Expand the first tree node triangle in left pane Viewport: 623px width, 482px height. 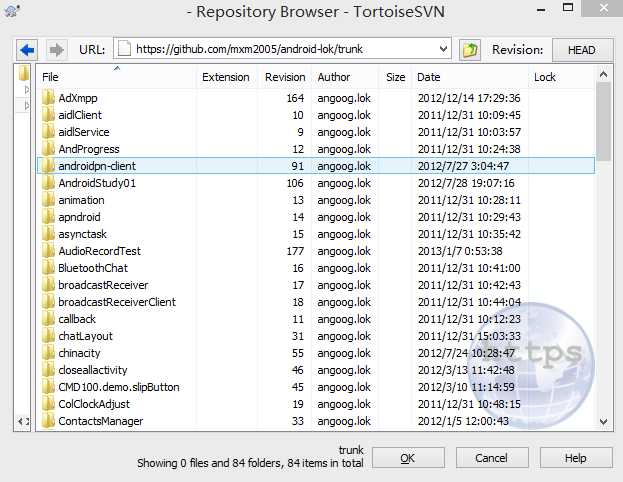pos(27,89)
